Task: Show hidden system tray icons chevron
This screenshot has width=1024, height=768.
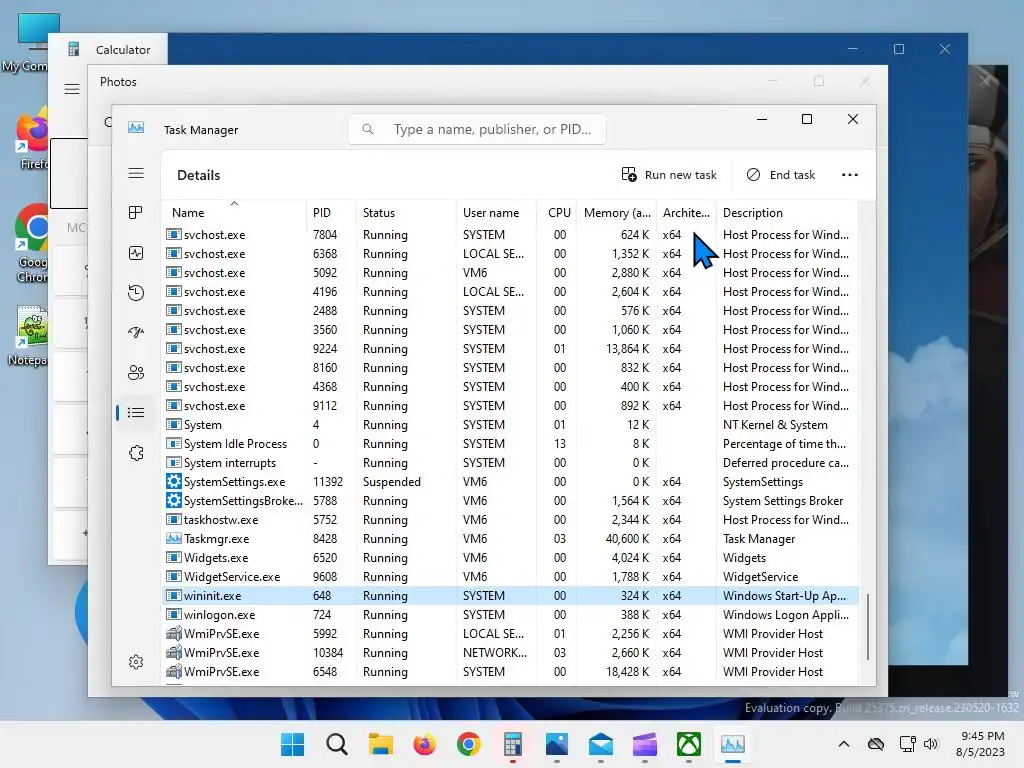Action: click(x=844, y=744)
